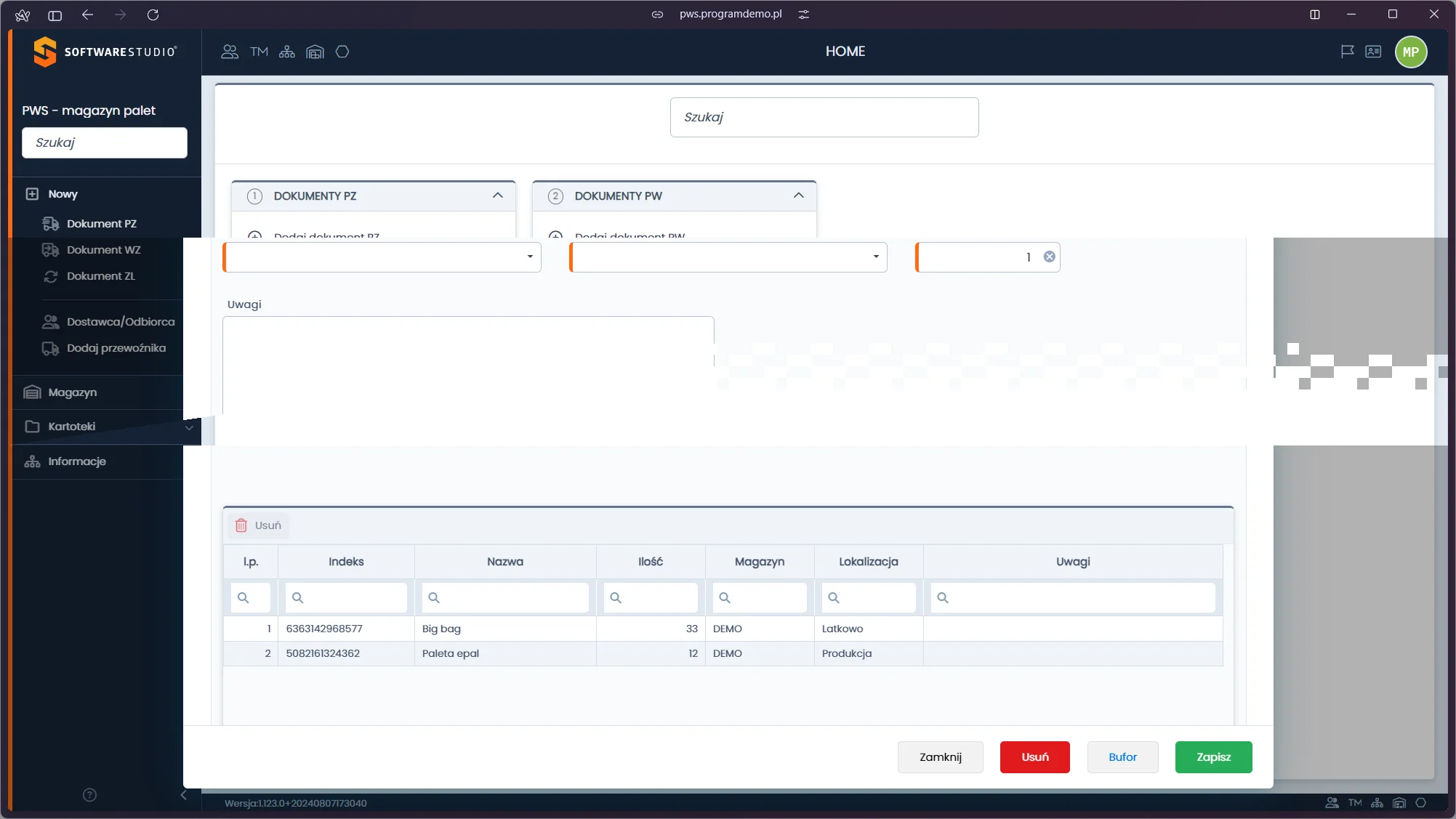Viewport: 1456px width, 819px height.
Task: Collapse the DOKUMENTY PW panel
Action: [798, 195]
